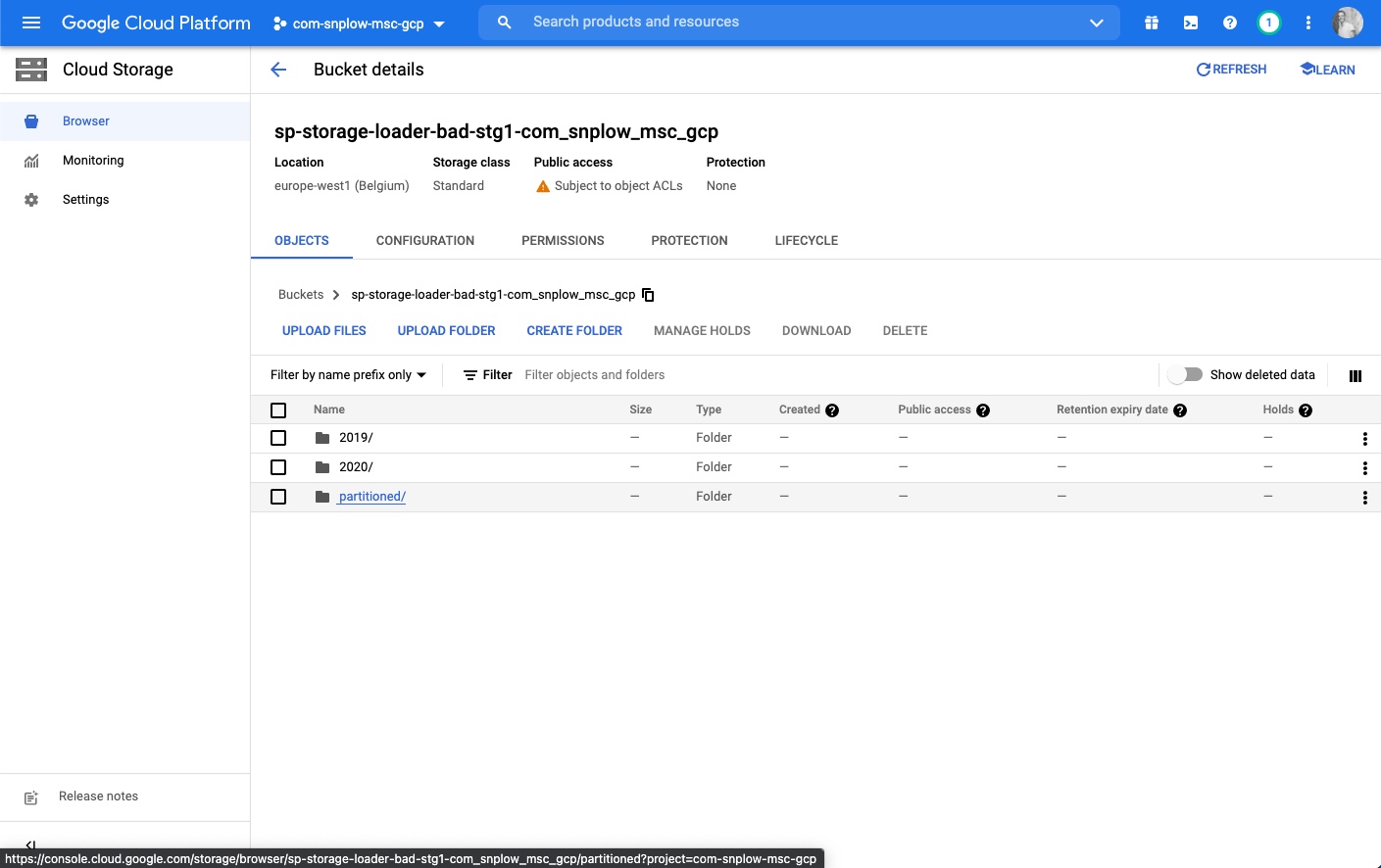The height and width of the screenshot is (868, 1381).
Task: Open column display options icon
Action: point(1356,376)
